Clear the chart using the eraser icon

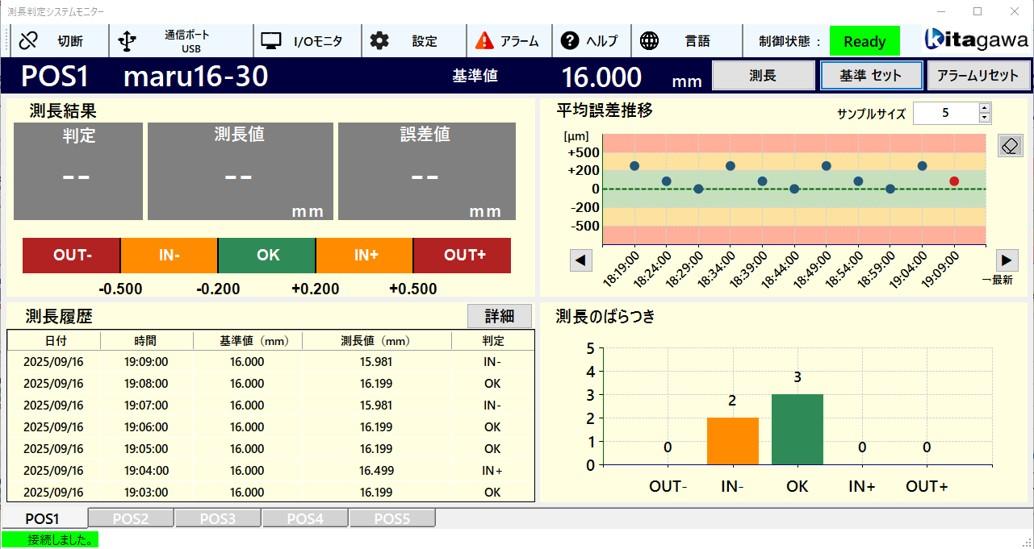coord(1010,146)
